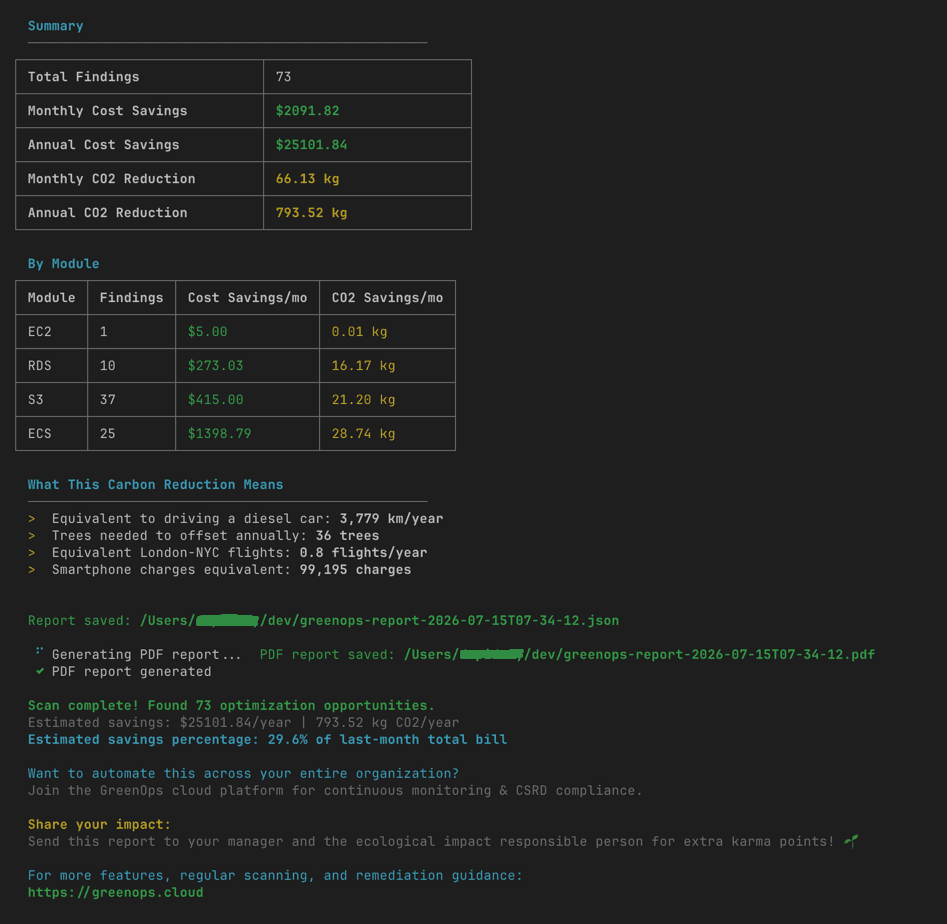Click the '99,195 charges' value
Screen dimensions: 947x924
click(x=355, y=569)
